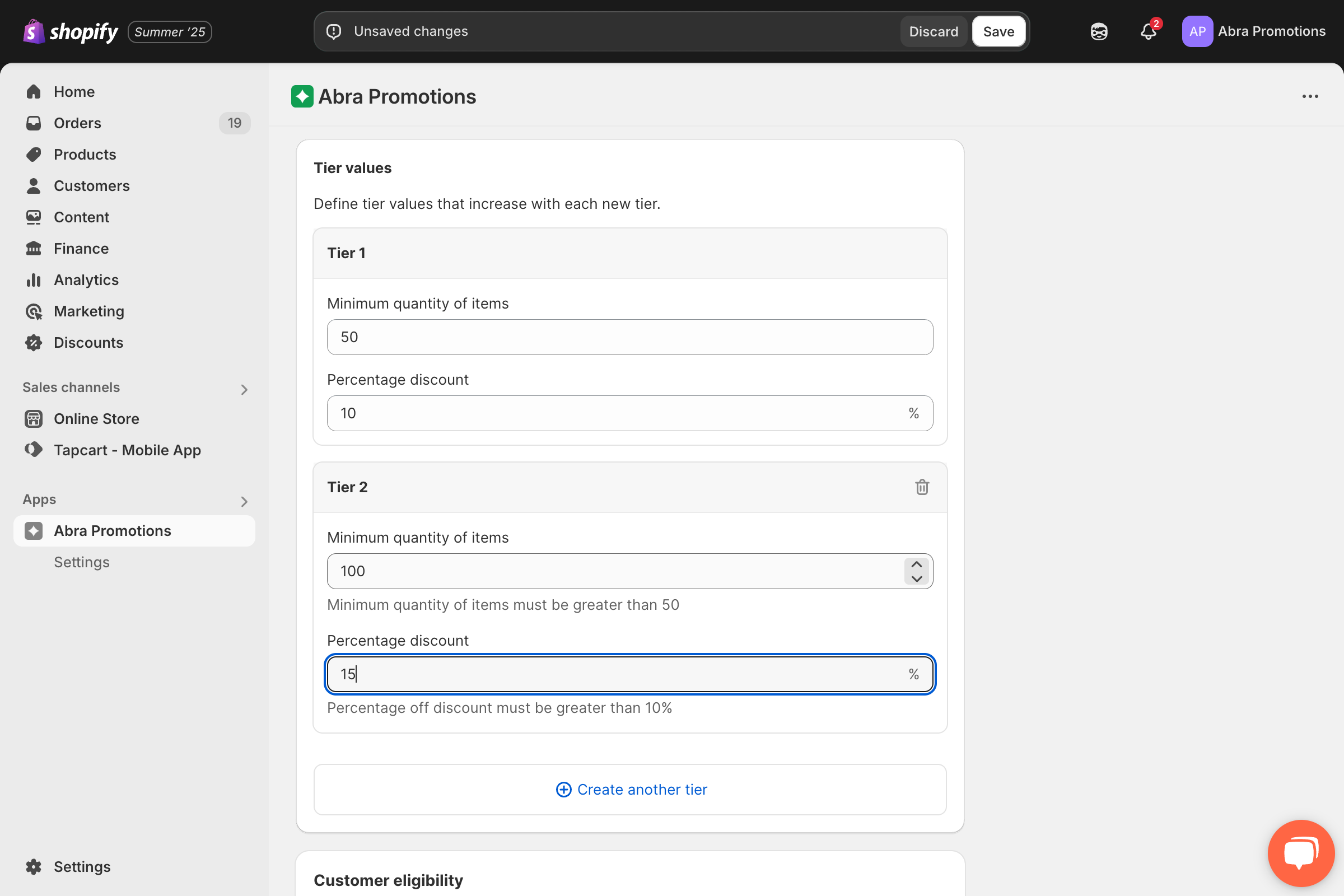Click Tier 2 percentage discount field
This screenshot has height=896, width=1344.
pos(629,674)
